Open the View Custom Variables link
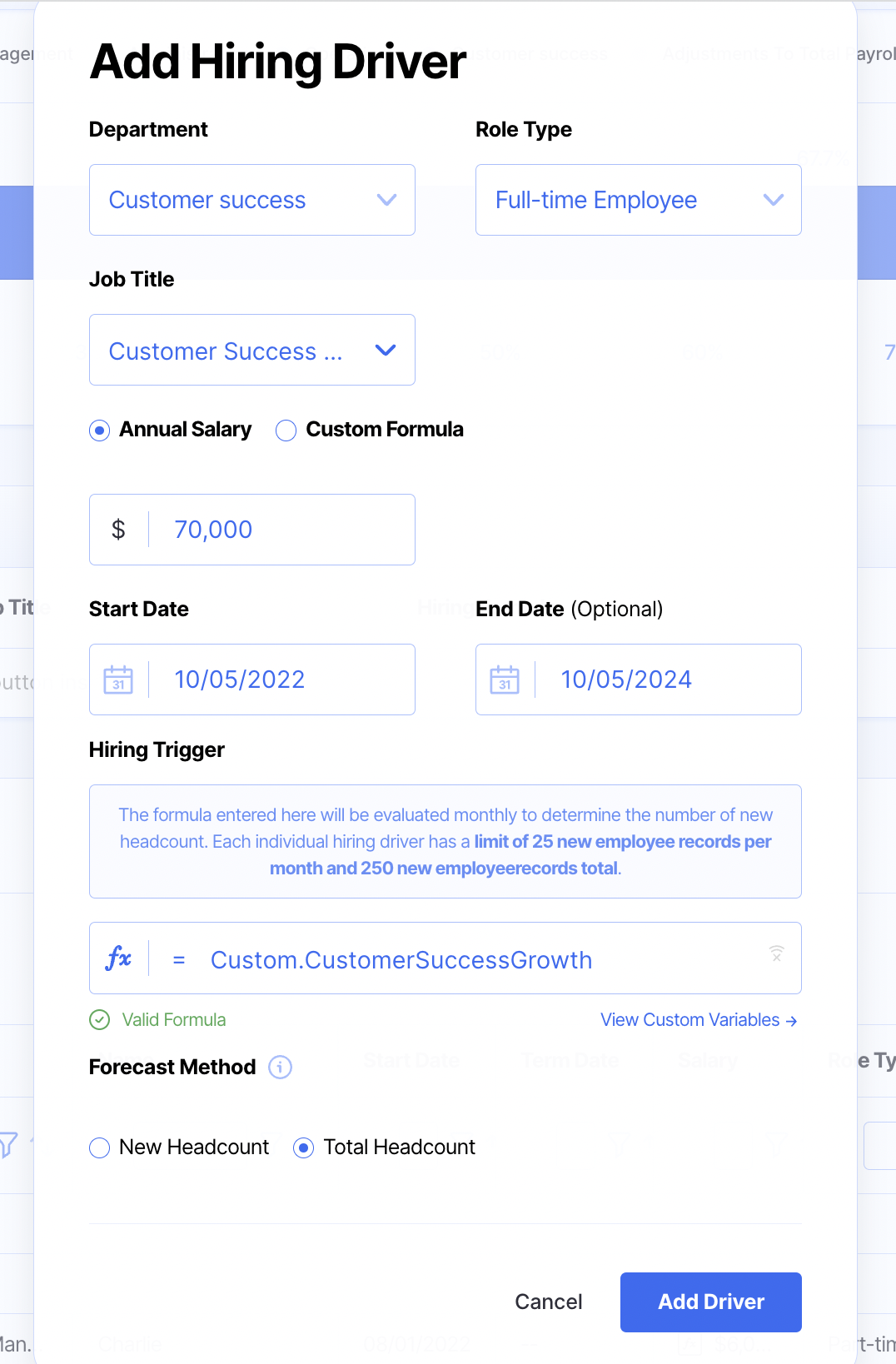Viewport: 896px width, 1364px height. click(x=699, y=1020)
